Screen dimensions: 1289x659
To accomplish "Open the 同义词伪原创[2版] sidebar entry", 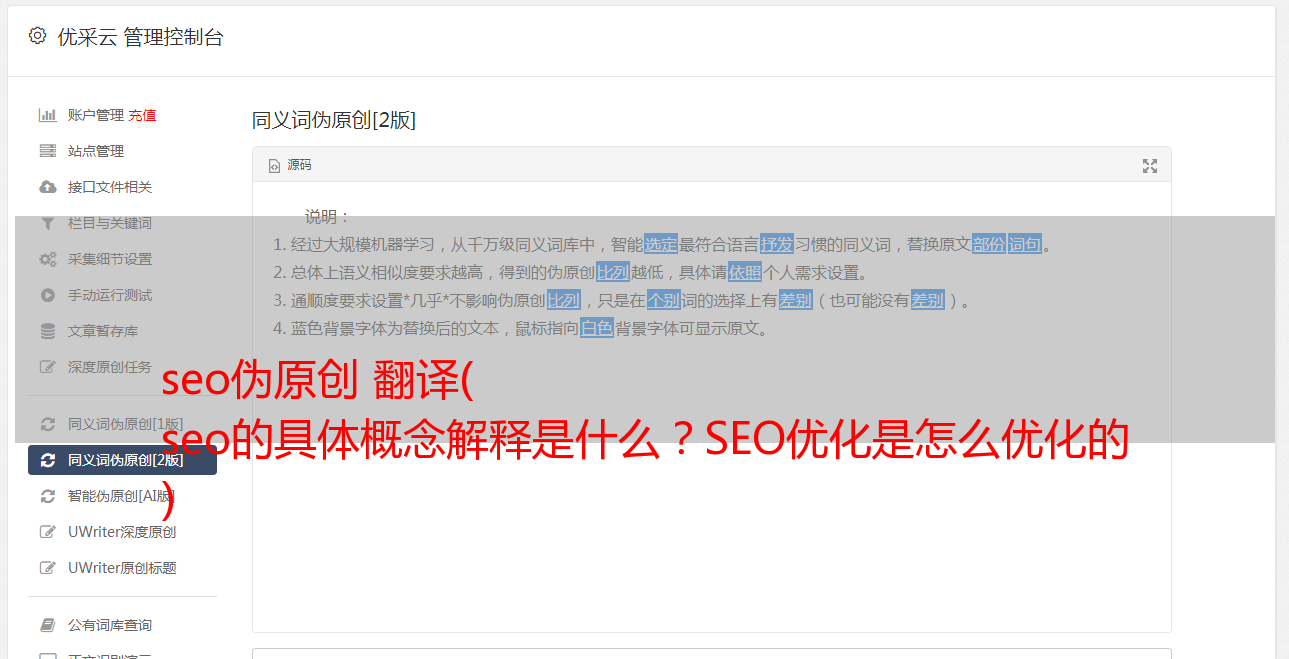I will [x=122, y=460].
